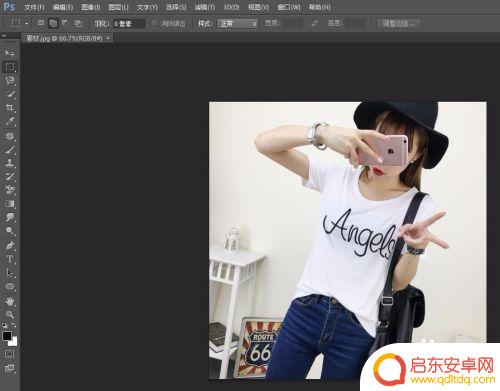Toggle Quick Mask mode

click(x=9, y=354)
